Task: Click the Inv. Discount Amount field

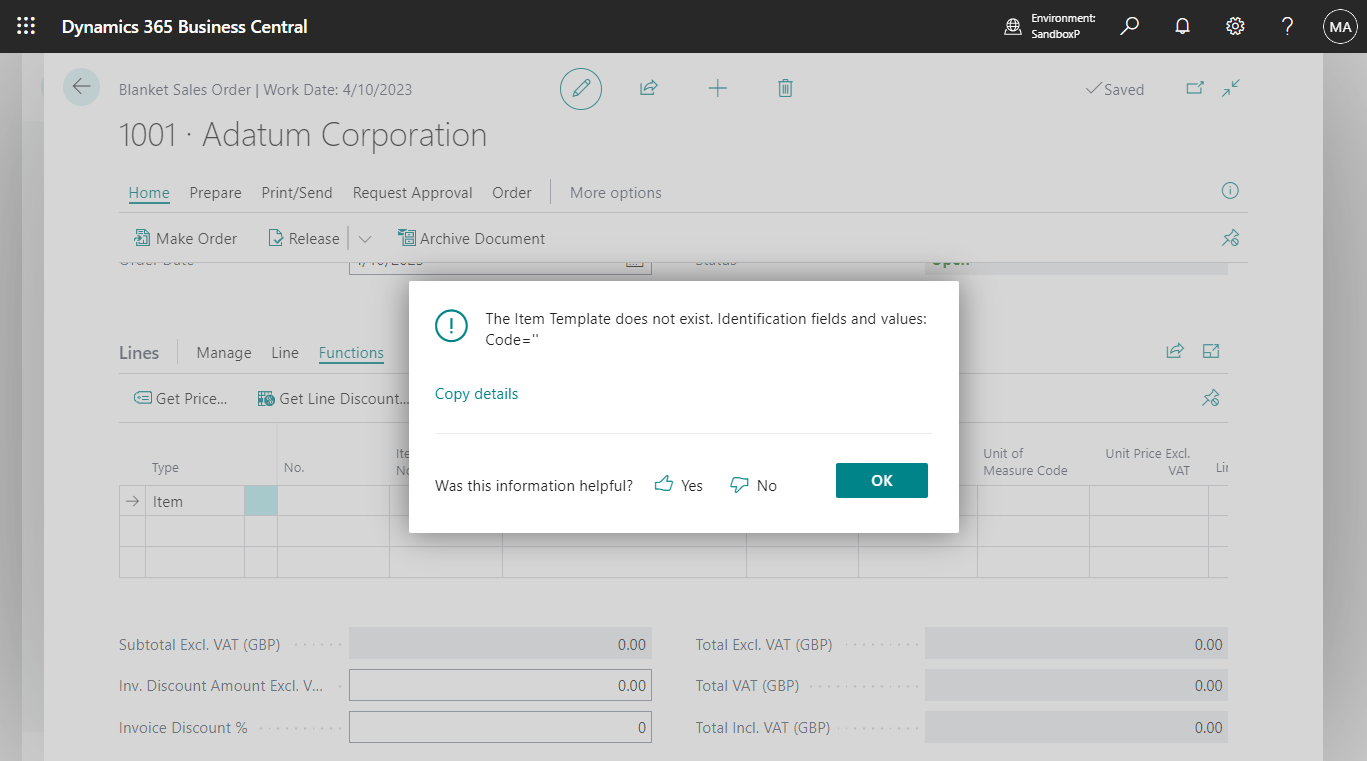Action: (500, 686)
